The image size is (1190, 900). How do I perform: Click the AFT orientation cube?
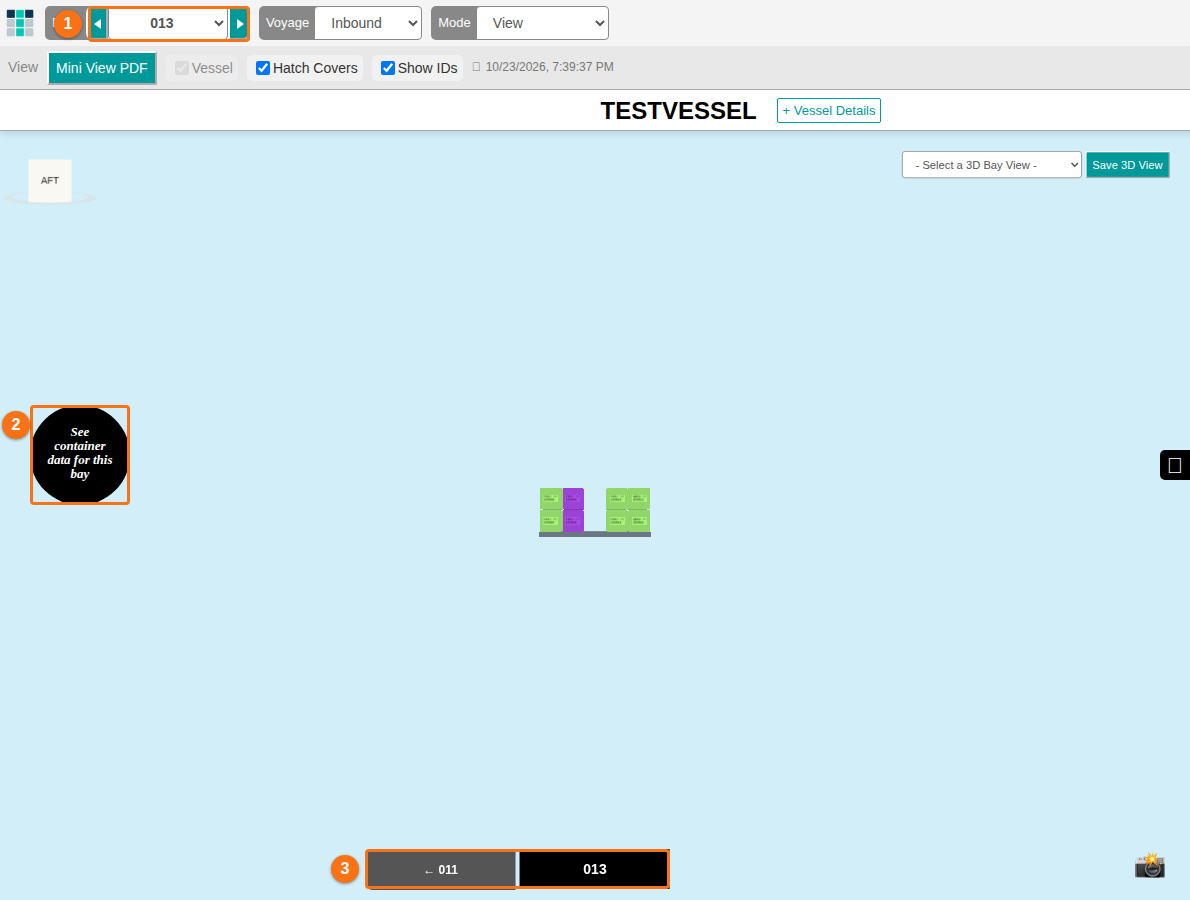coord(50,181)
